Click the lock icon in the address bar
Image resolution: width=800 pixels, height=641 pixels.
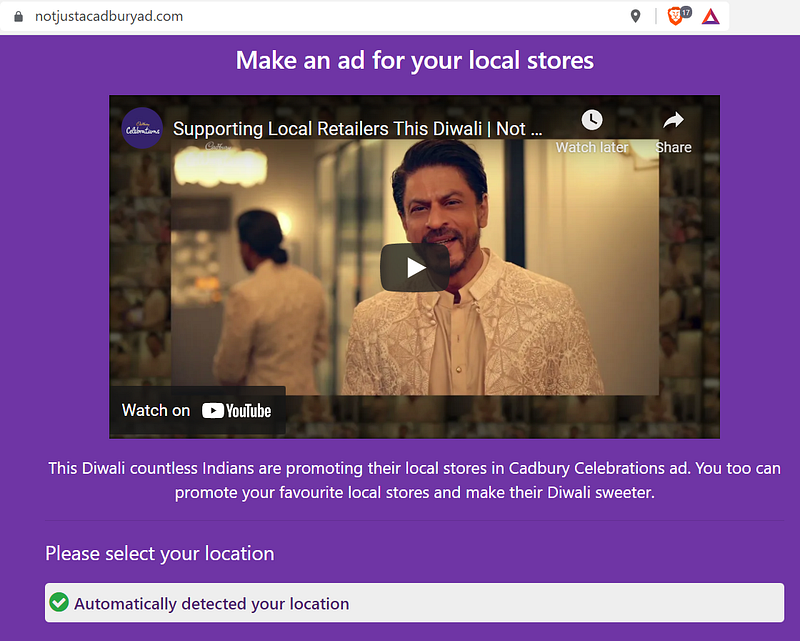tap(18, 16)
